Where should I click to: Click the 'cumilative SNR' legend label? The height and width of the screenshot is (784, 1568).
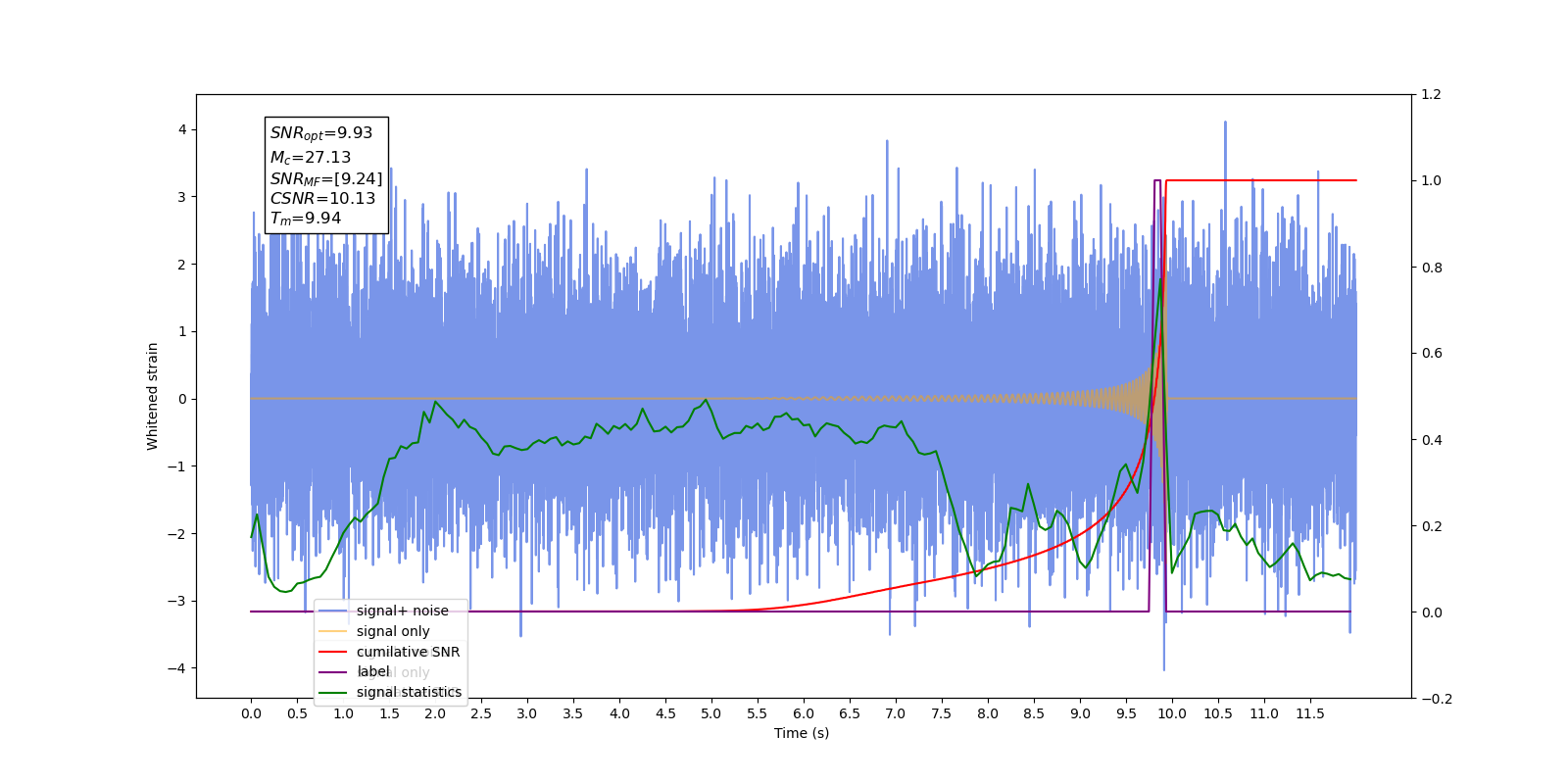tap(408, 652)
